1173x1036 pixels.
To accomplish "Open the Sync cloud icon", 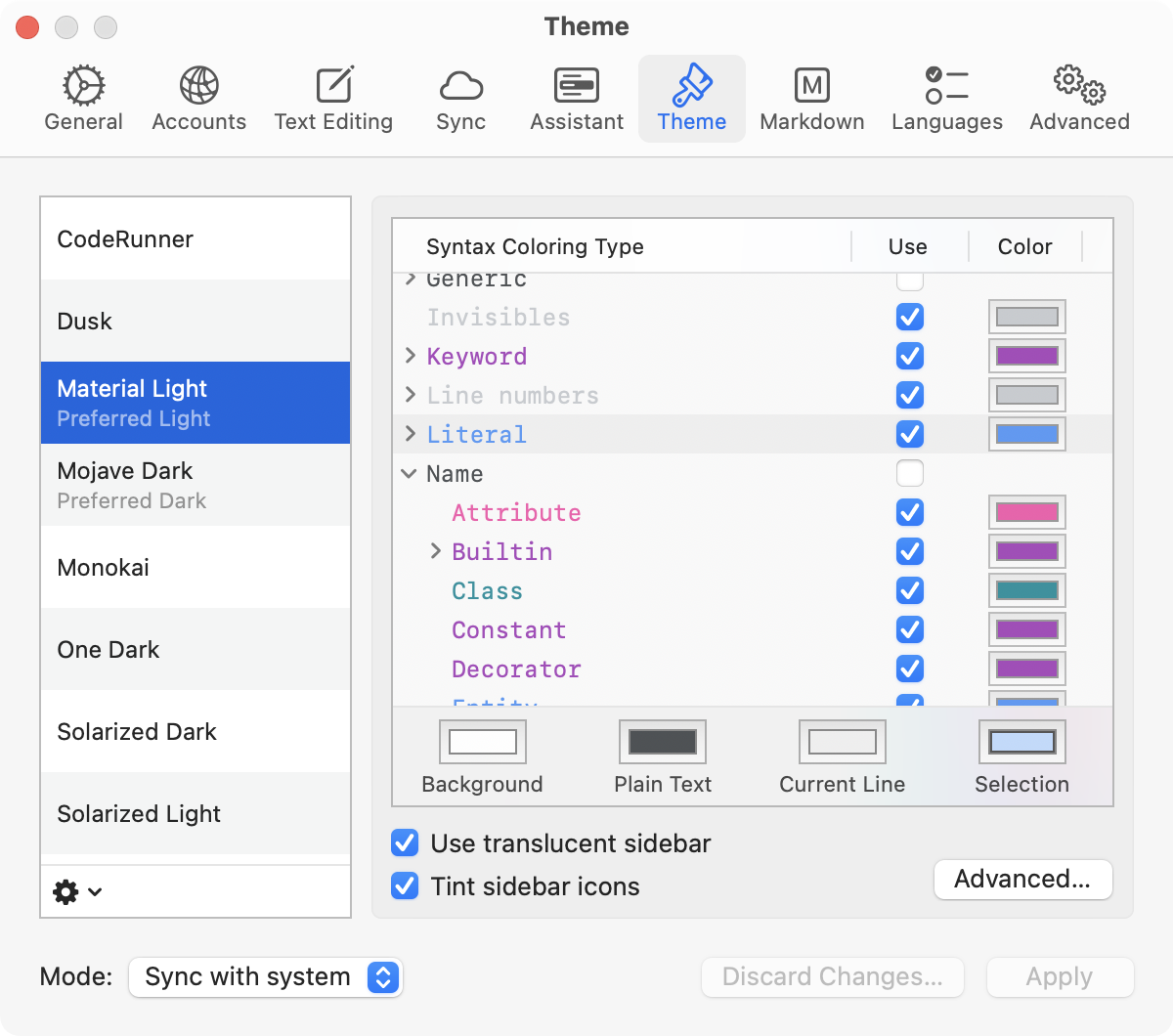I will (x=461, y=86).
